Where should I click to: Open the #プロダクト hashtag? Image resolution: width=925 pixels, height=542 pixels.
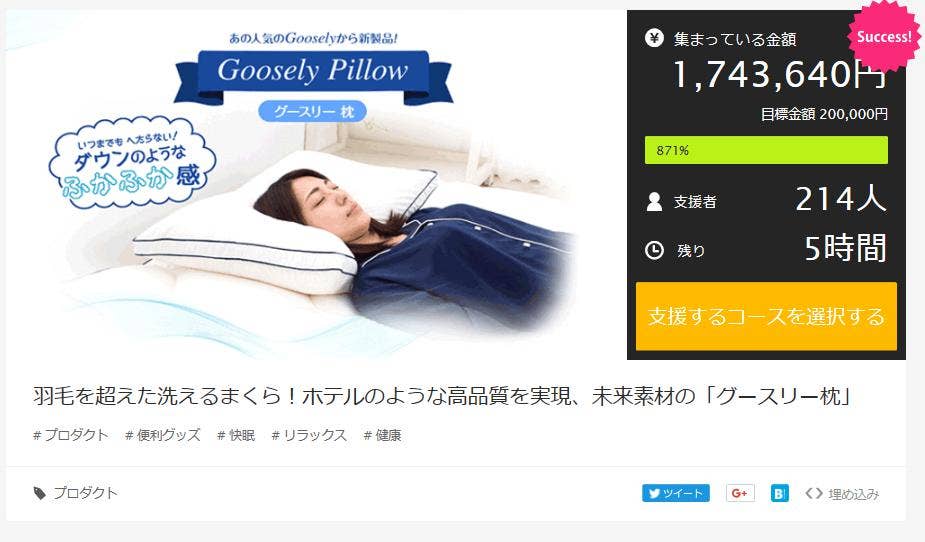[71, 435]
